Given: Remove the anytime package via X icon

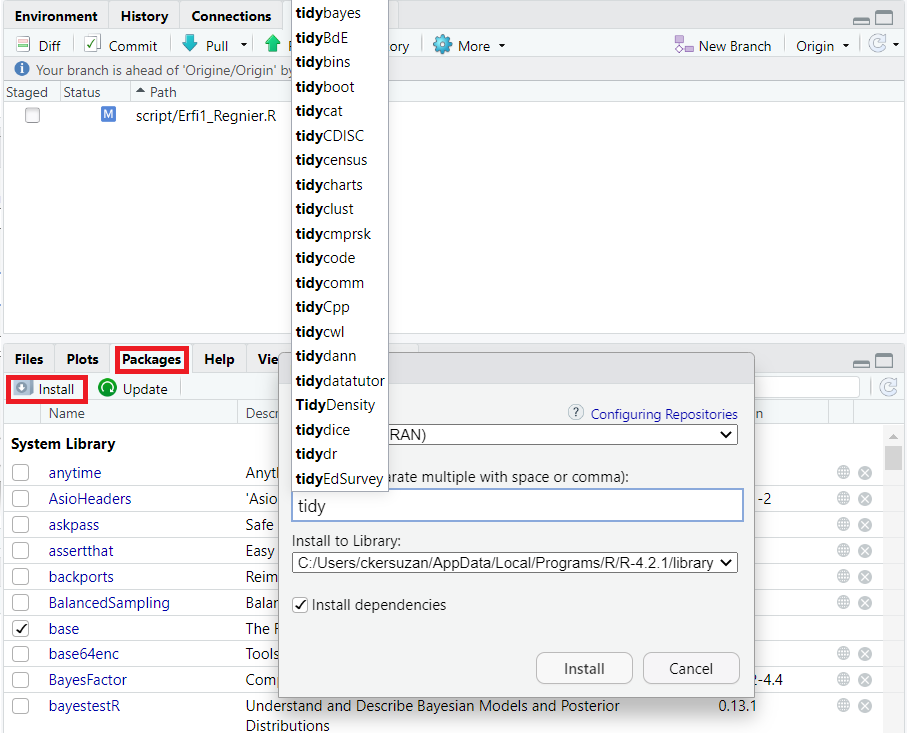Looking at the screenshot, I should (x=865, y=473).
